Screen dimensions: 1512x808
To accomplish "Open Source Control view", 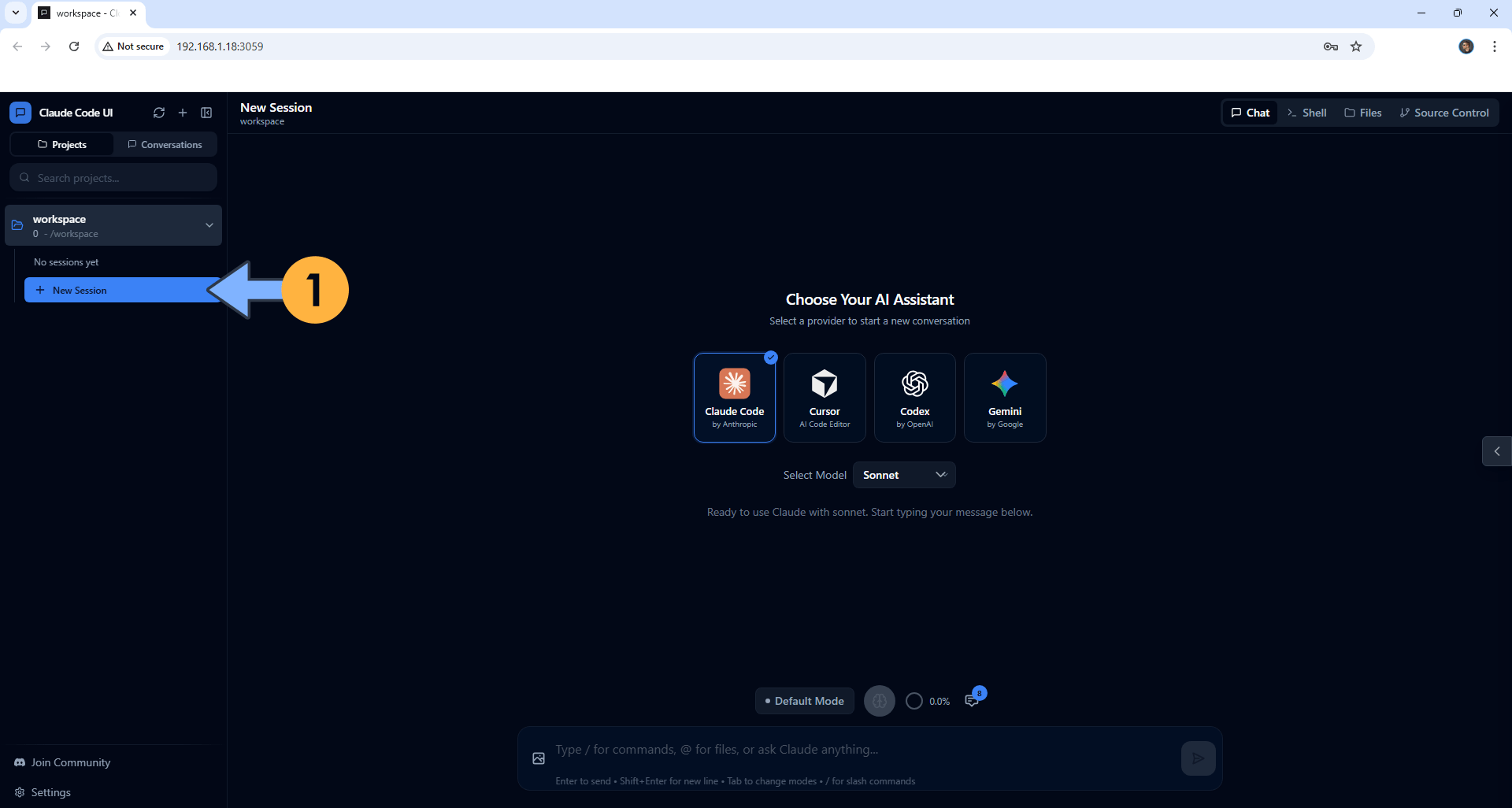I will point(1445,113).
